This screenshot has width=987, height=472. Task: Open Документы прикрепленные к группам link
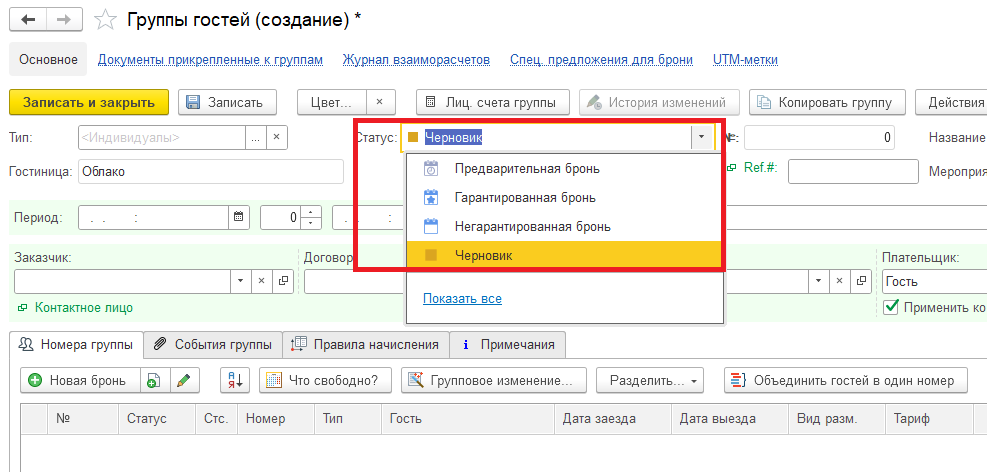coord(210,60)
